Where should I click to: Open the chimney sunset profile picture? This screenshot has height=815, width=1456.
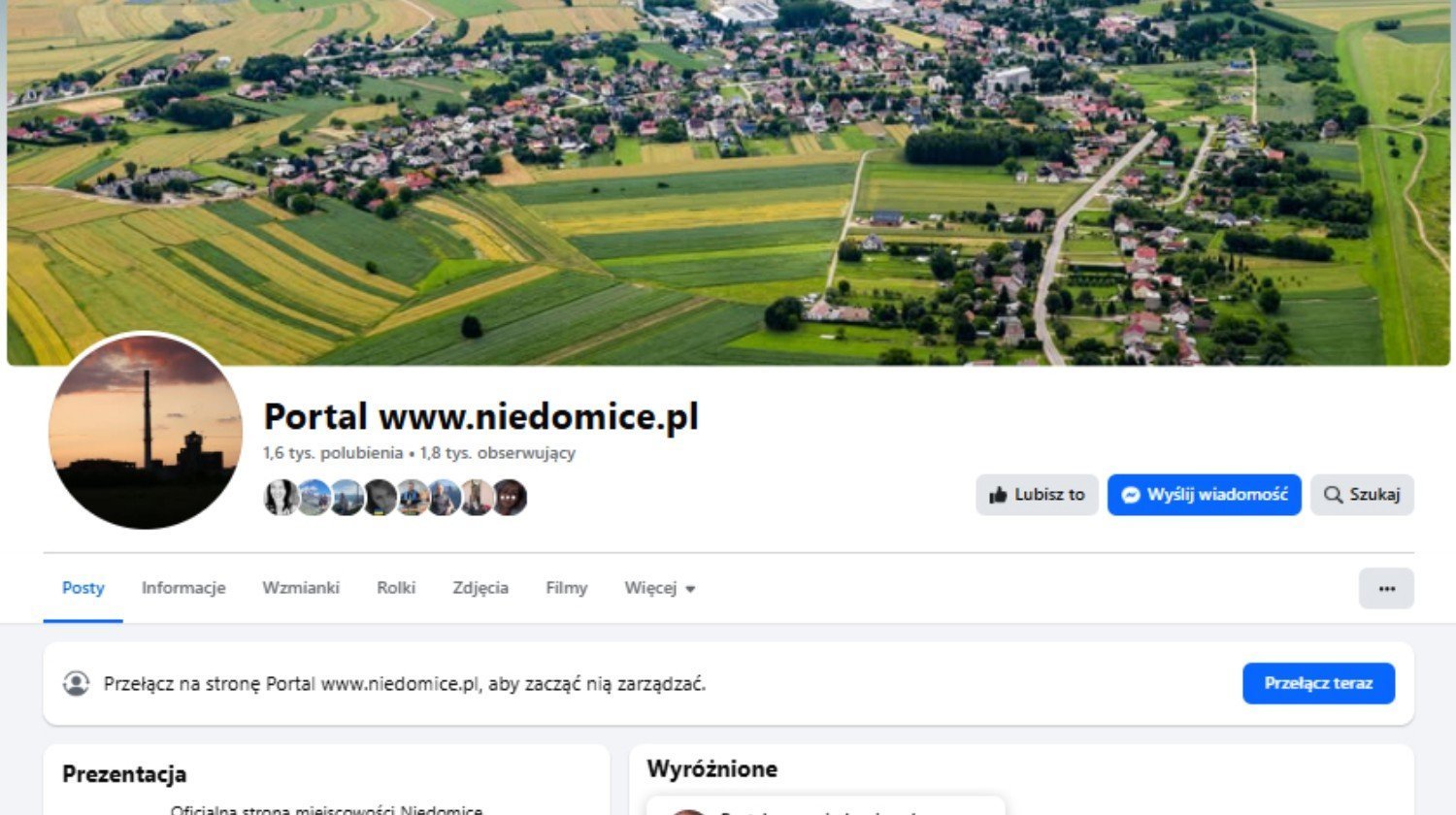pos(146,432)
